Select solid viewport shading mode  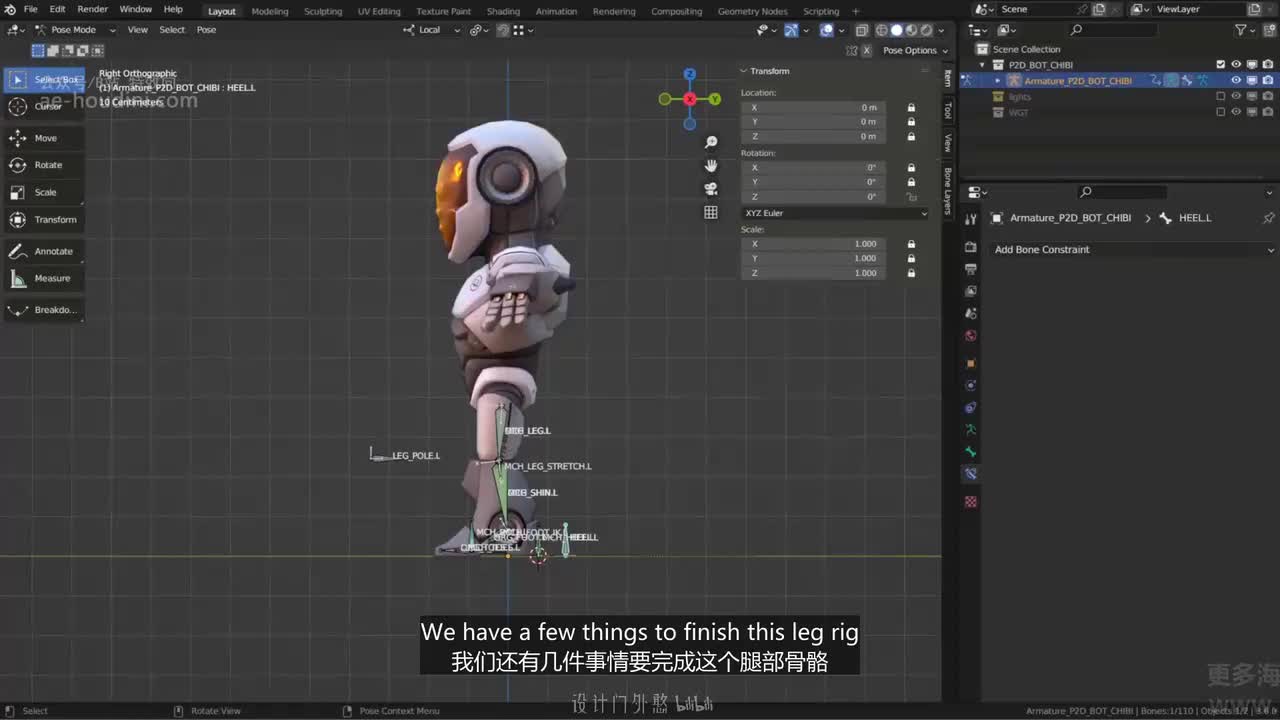pyautogui.click(x=897, y=30)
